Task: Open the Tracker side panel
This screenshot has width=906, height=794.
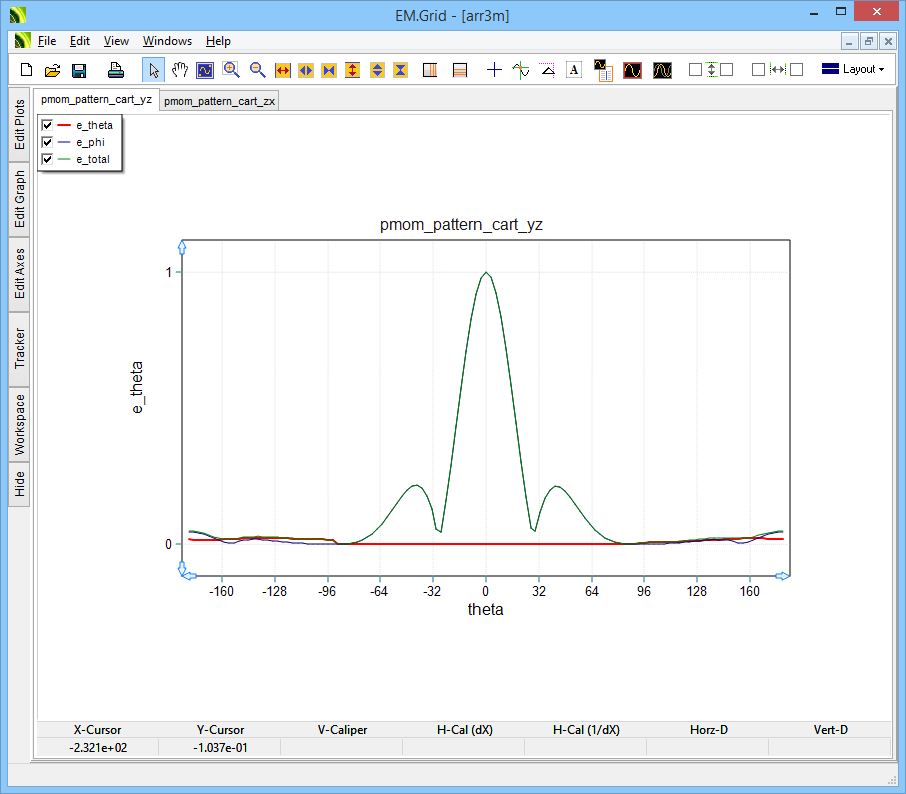Action: 20,348
